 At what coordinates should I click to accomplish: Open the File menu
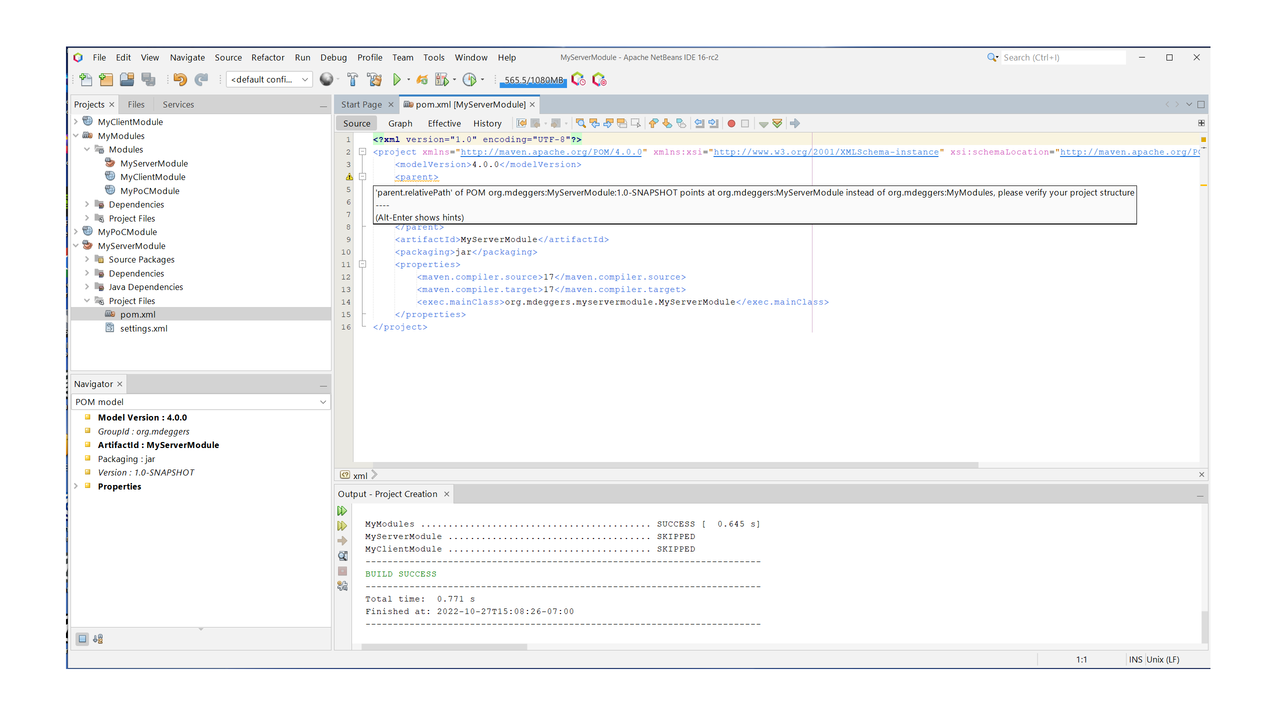pos(99,57)
